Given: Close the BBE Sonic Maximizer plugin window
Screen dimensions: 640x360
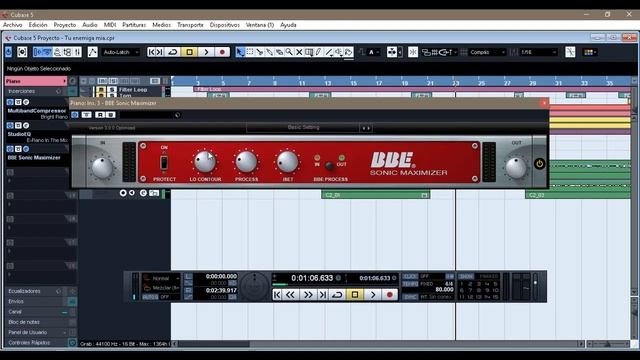Looking at the screenshot, I should click(544, 103).
